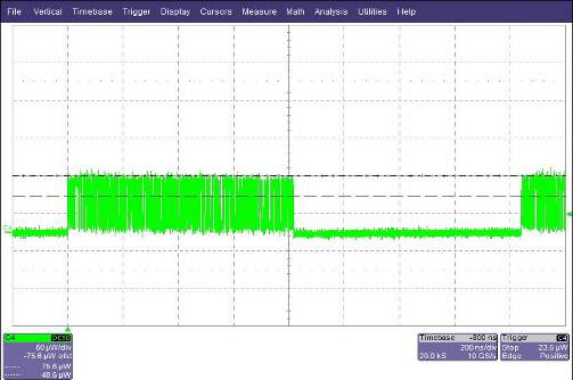Open the Timebase menu
The image size is (574, 381).
92,12
